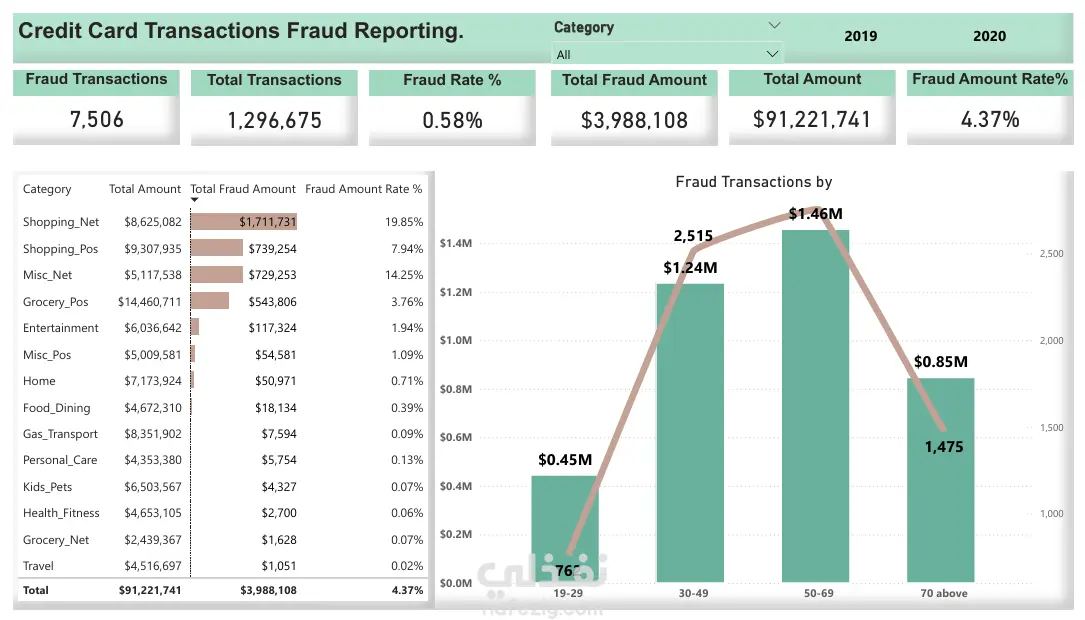Screen dimensions: 1085x620
Task: Open the Category slicer dropdown showing All
Action: [667, 54]
